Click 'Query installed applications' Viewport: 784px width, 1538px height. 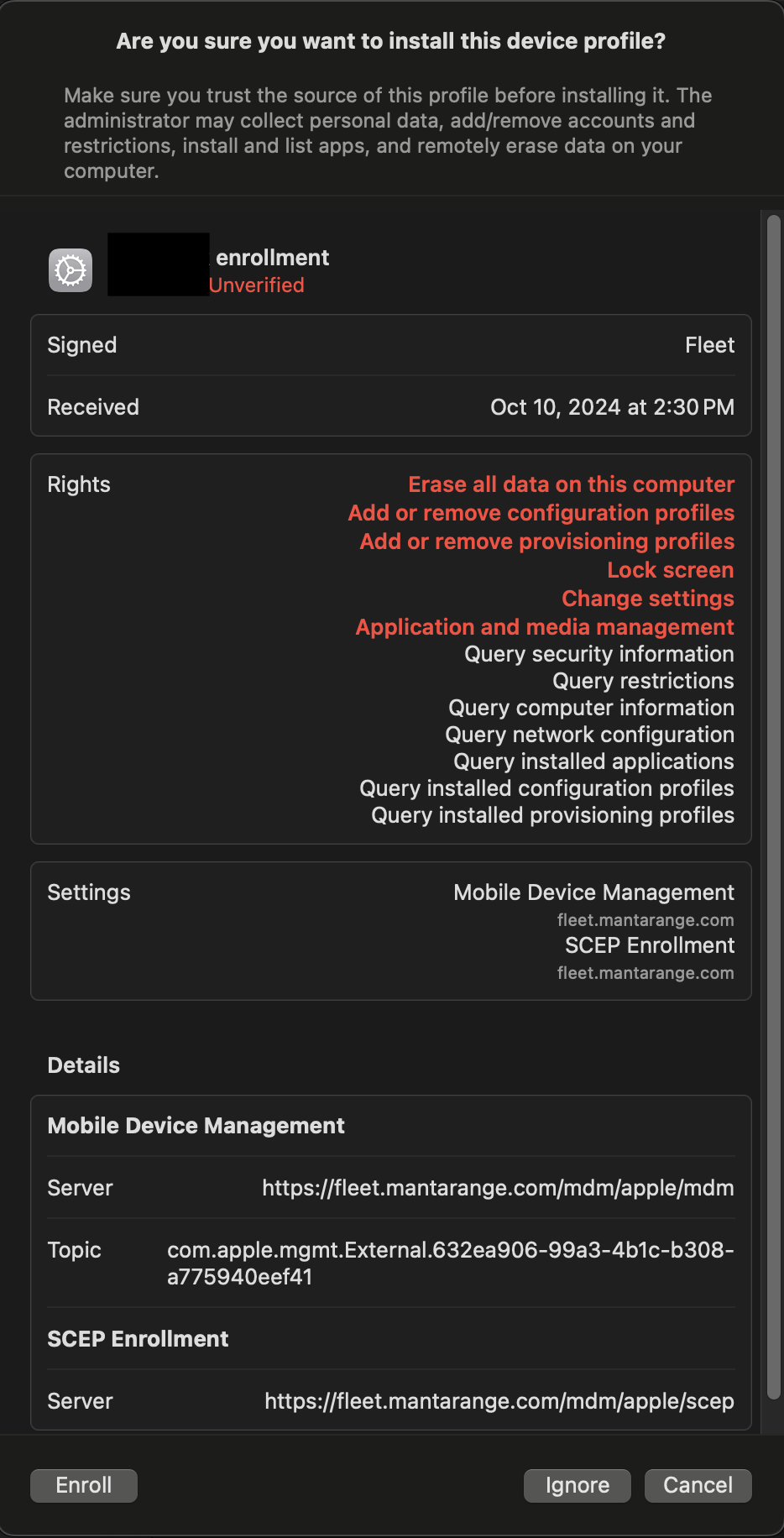(594, 761)
